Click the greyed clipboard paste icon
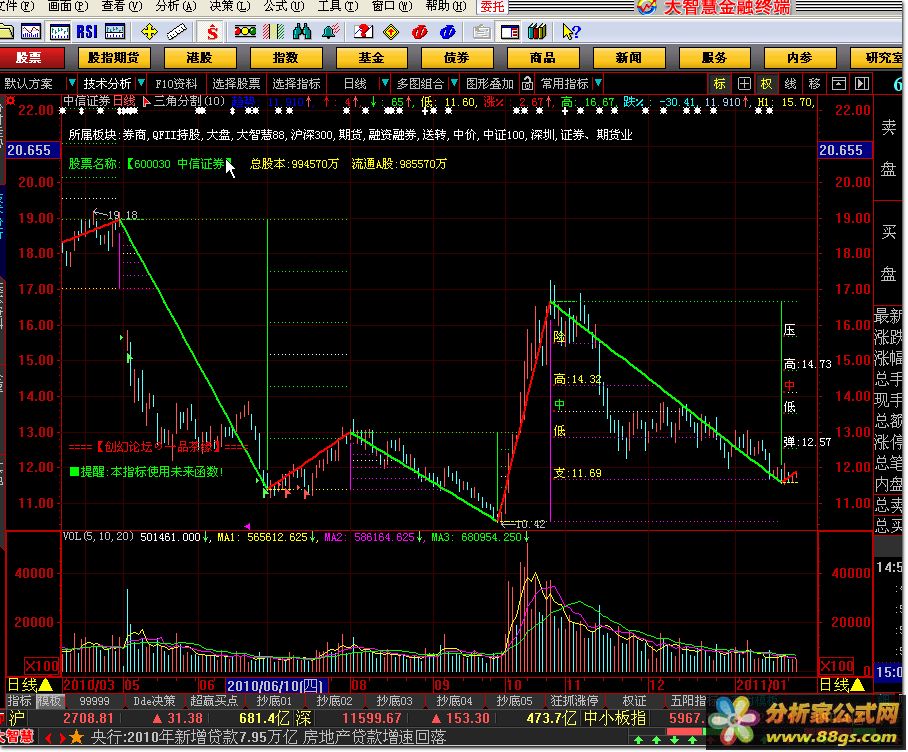This screenshot has height=752, width=908. (481, 31)
